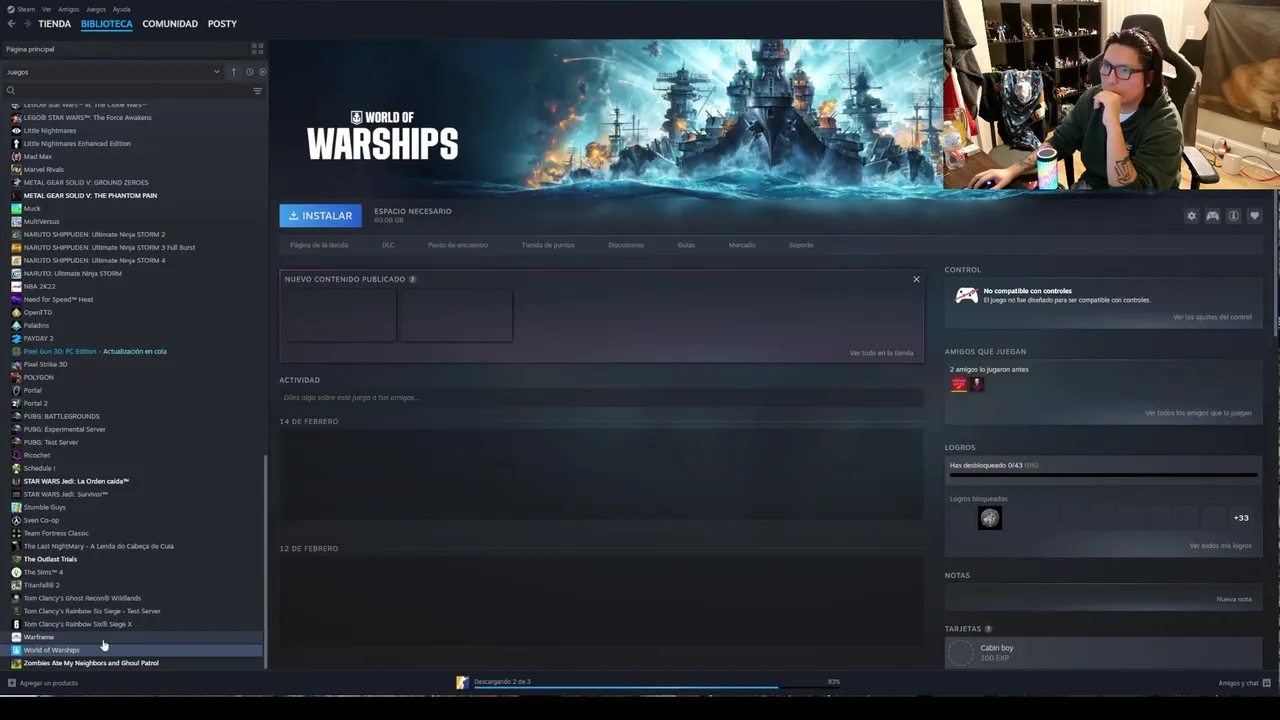
Task: Click The Sims 4 green icon
Action: 16,572
